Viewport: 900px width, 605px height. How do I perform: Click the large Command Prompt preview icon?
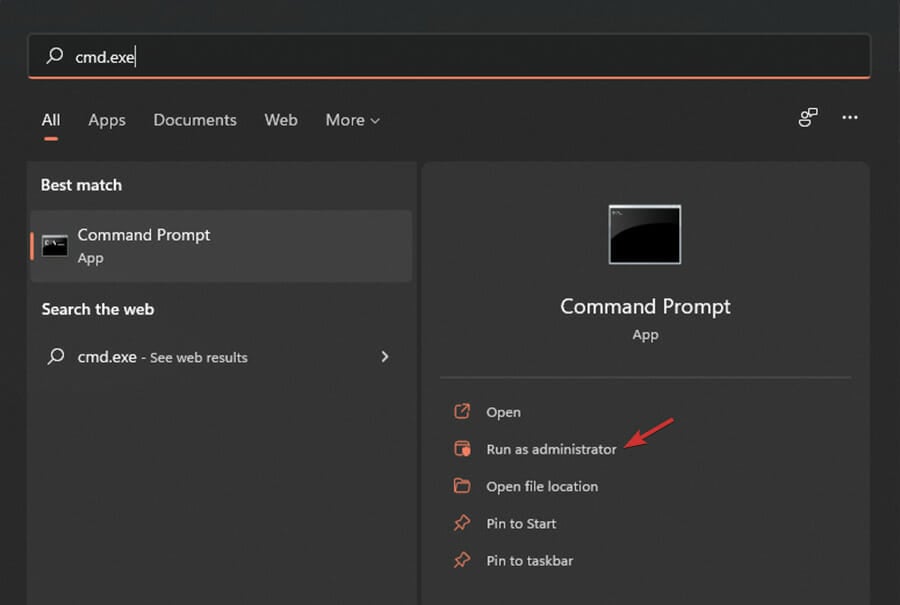click(x=645, y=234)
